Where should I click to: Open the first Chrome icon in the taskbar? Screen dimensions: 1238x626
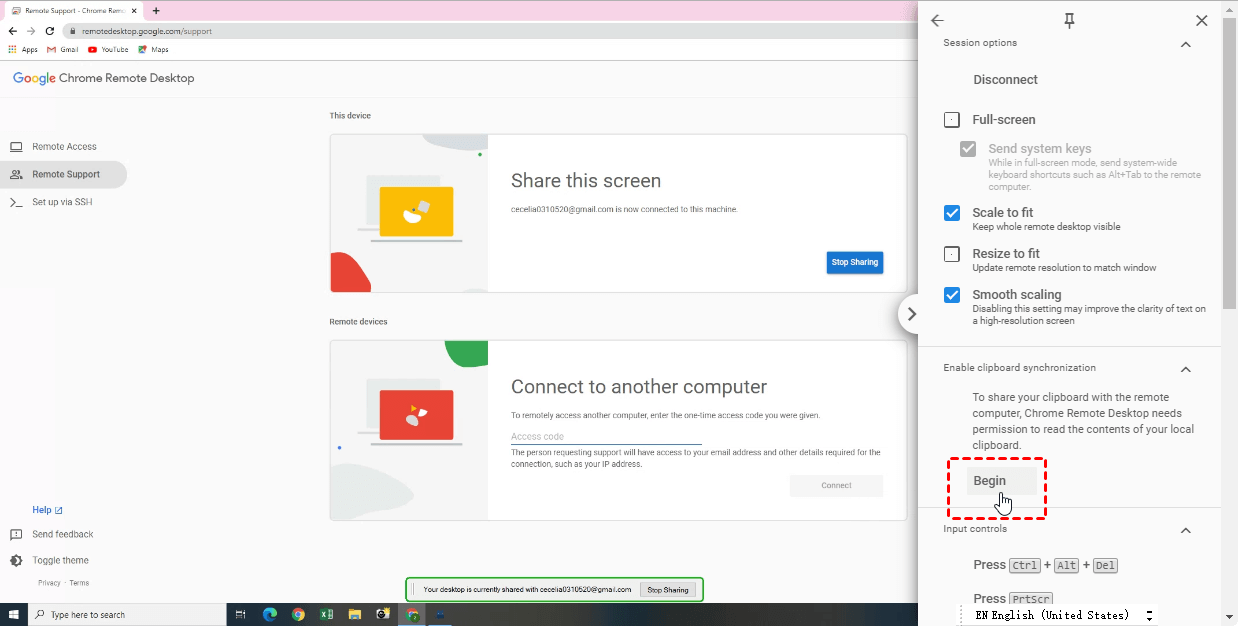298,614
